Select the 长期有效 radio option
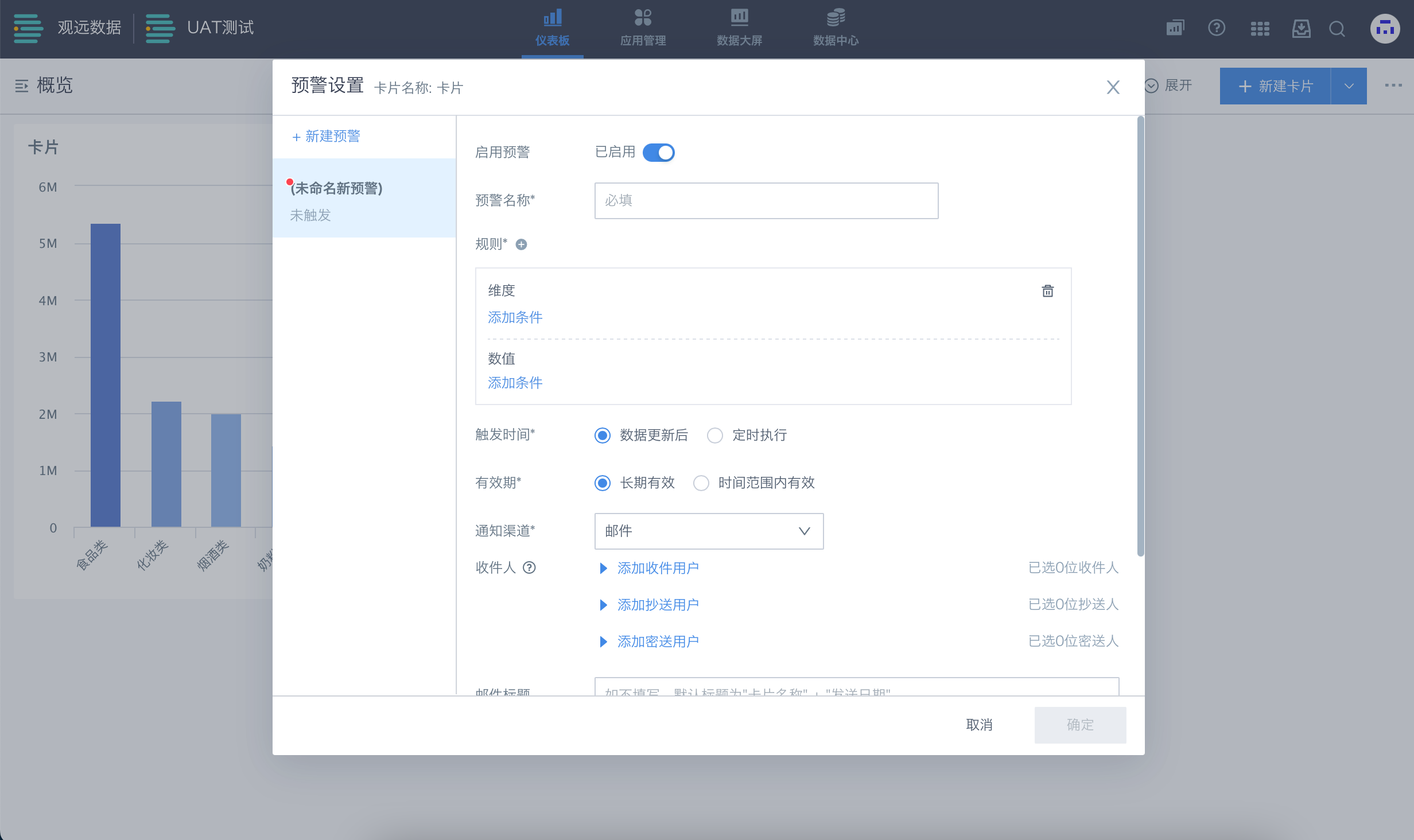This screenshot has height=840, width=1414. pos(603,483)
